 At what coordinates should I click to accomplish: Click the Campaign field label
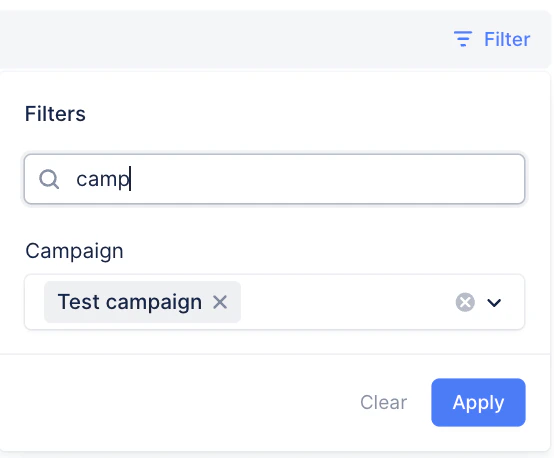coord(74,251)
